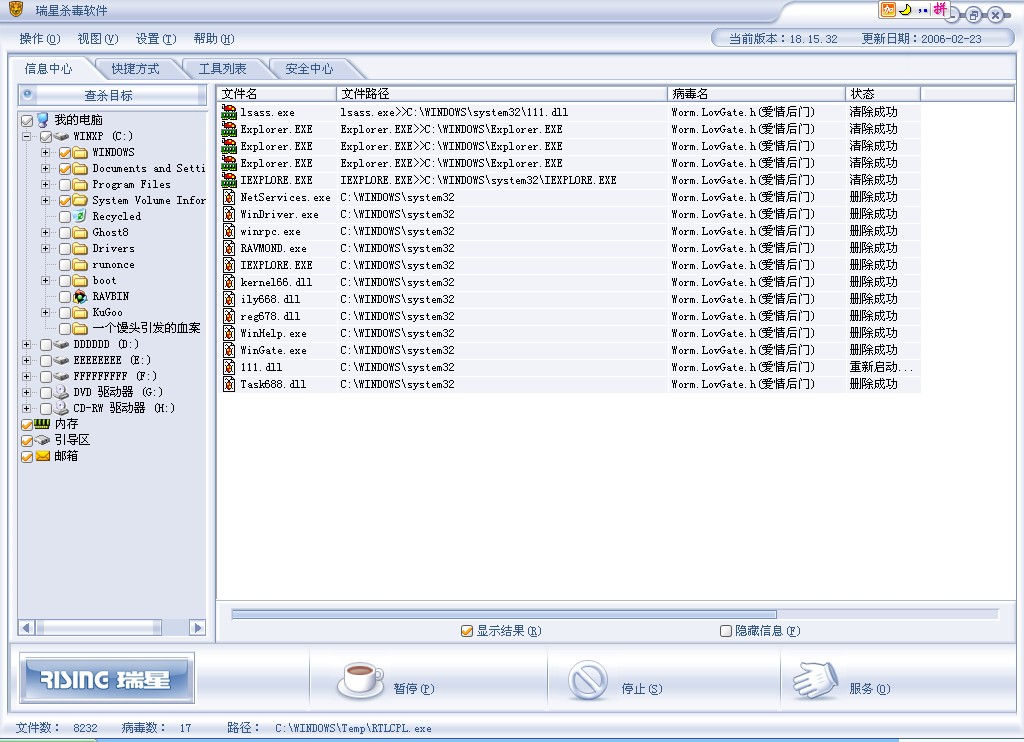Stop the scan with 停止 button
The width and height of the screenshot is (1024, 742).
615,681
